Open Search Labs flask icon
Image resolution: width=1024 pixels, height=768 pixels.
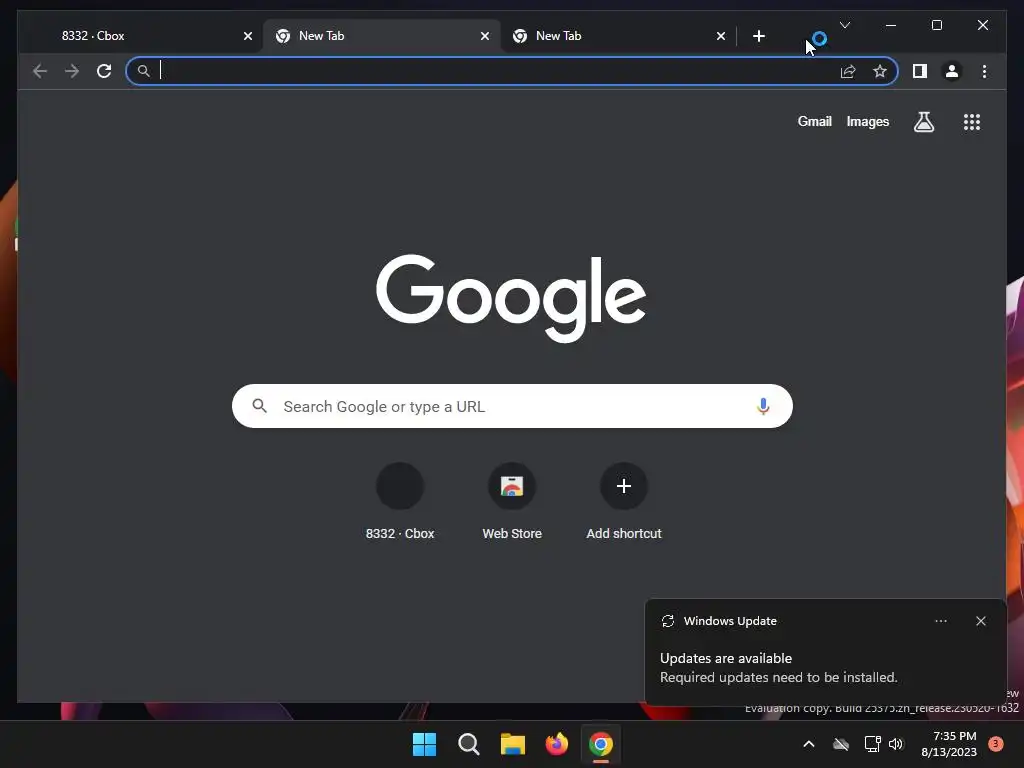point(923,121)
